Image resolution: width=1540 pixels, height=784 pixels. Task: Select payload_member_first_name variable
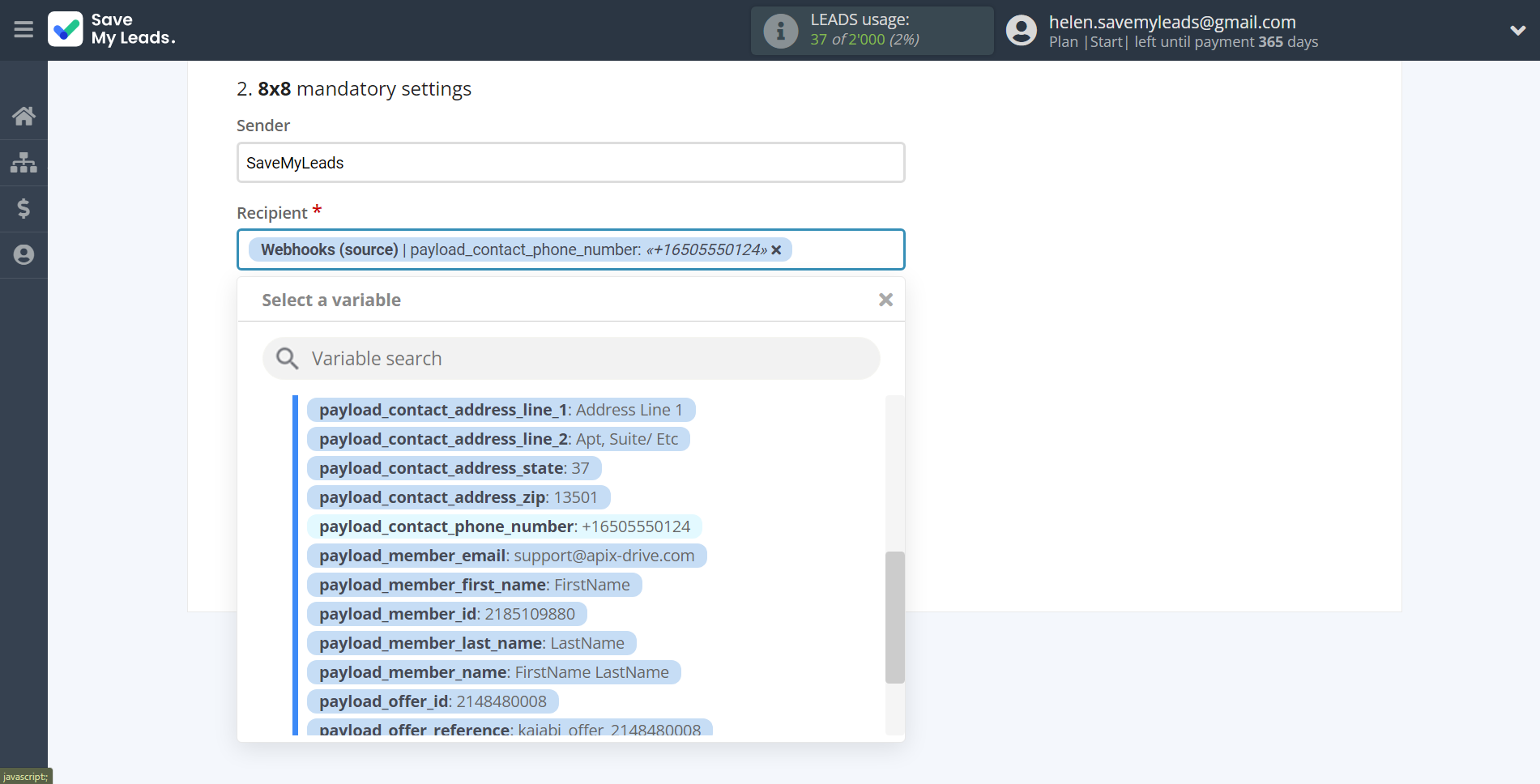tap(474, 585)
